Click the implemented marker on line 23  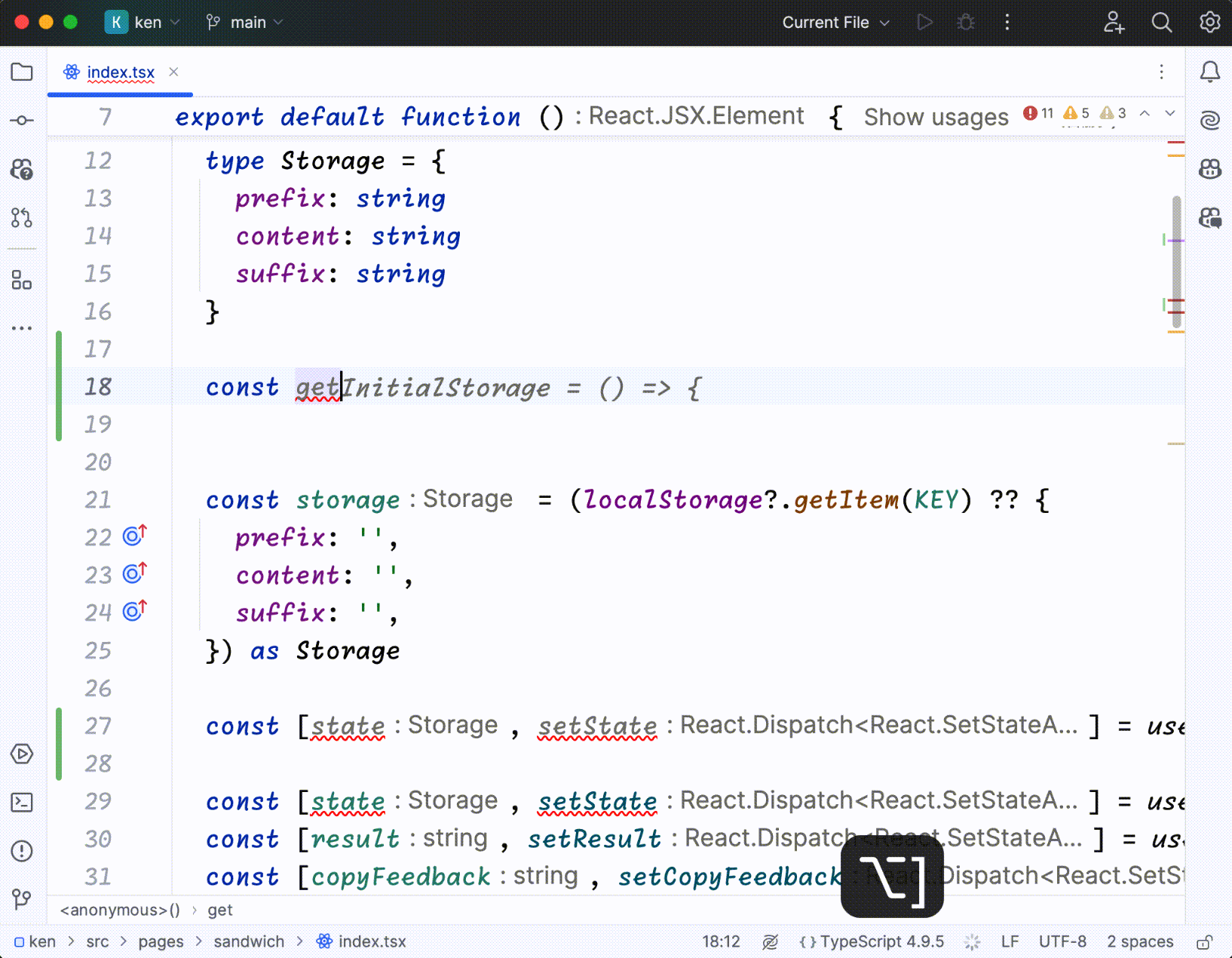135,573
